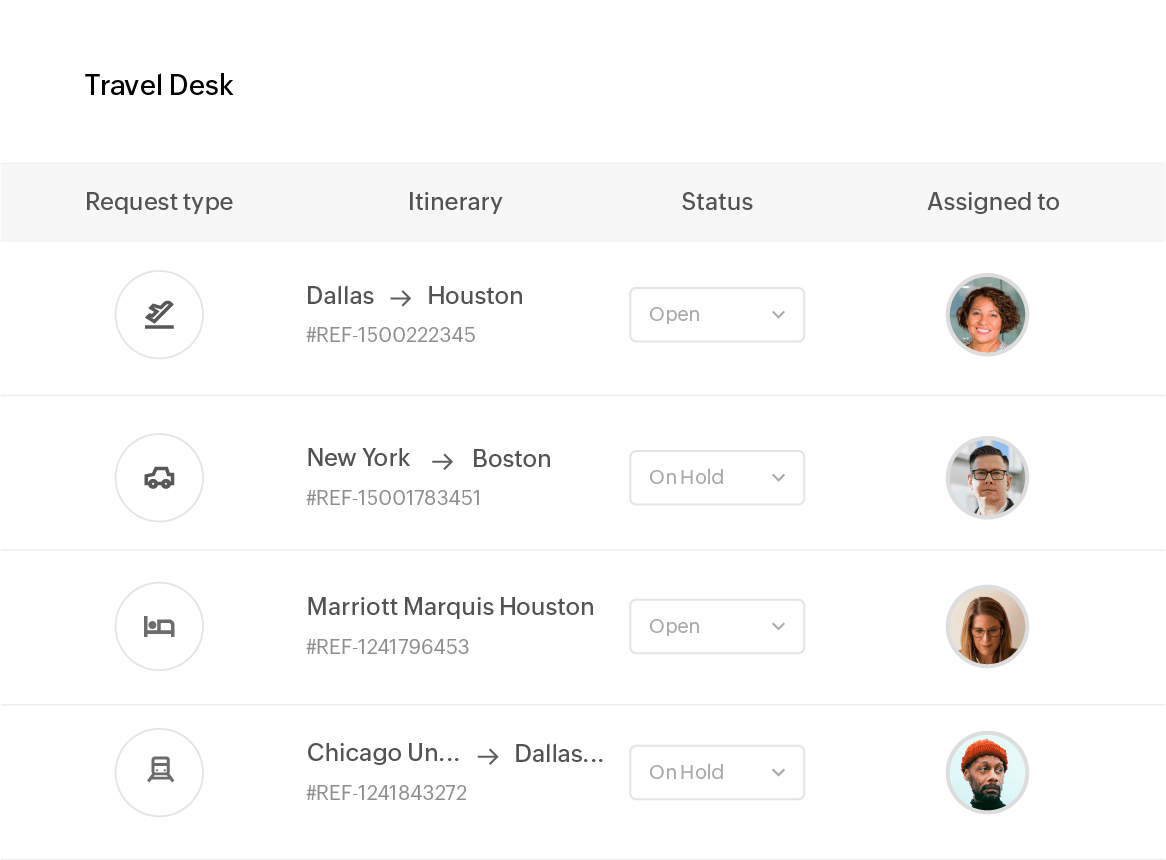Change On Hold status on the Chicago row
Image resolution: width=1166 pixels, height=860 pixels.
(717, 772)
